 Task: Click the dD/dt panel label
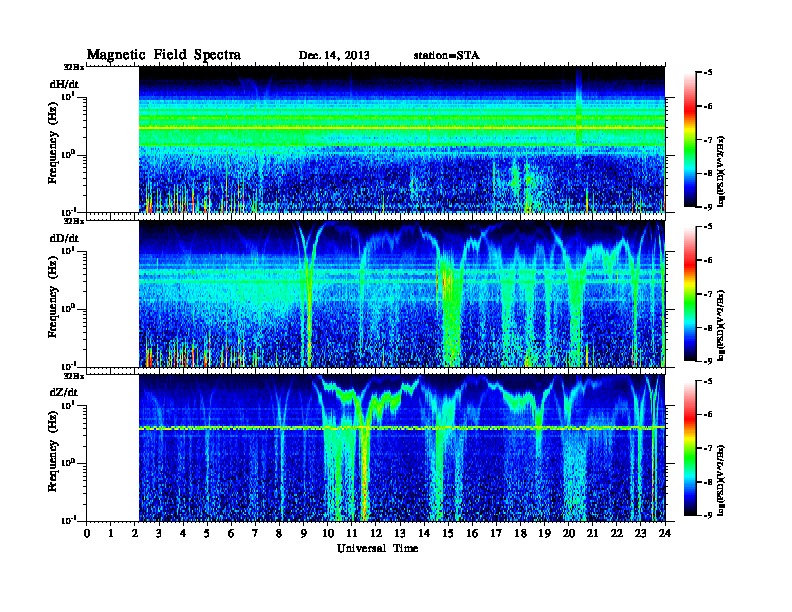[x=64, y=238]
